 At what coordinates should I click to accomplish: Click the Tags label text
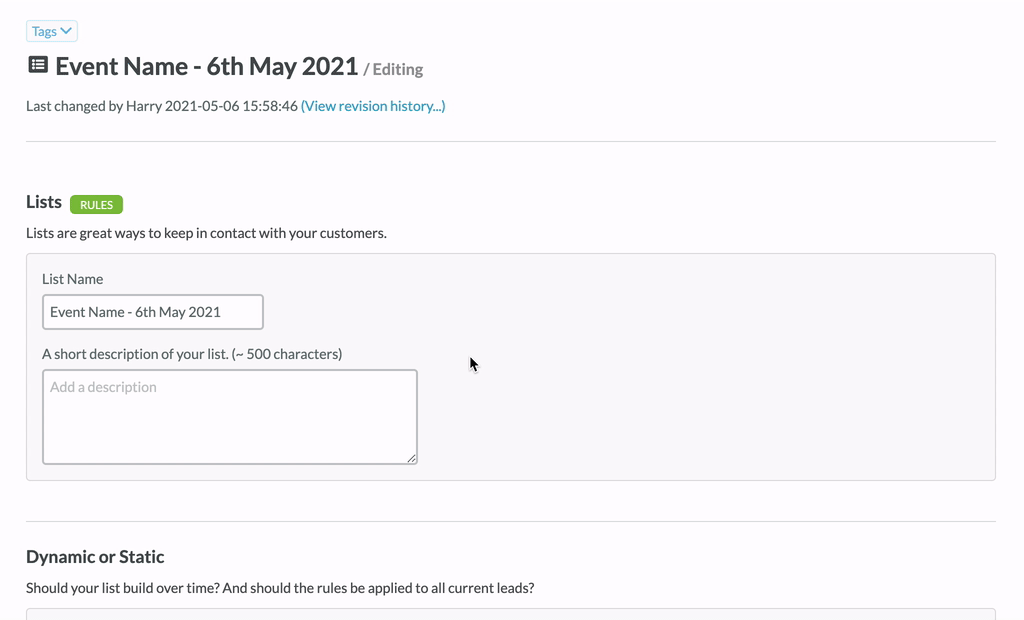(44, 31)
